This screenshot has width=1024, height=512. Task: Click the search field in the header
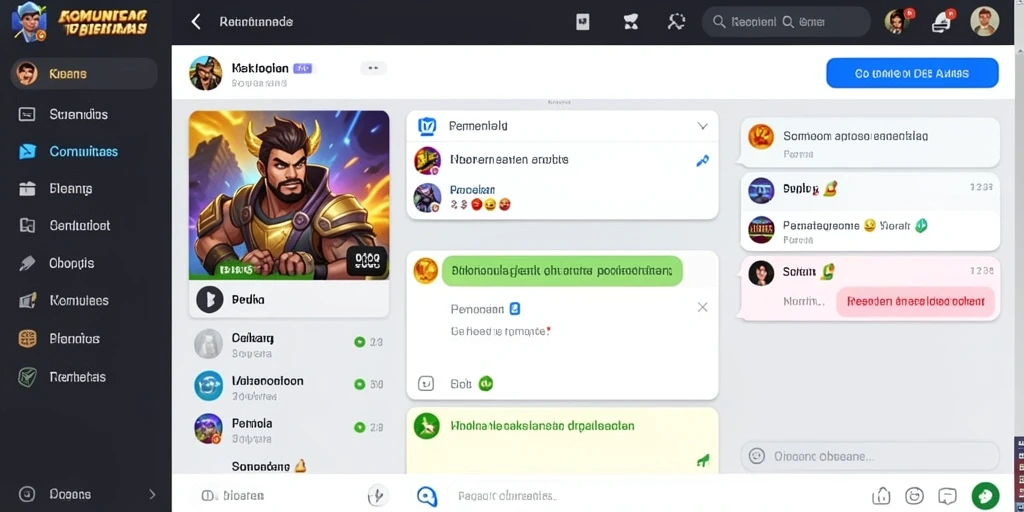click(786, 22)
